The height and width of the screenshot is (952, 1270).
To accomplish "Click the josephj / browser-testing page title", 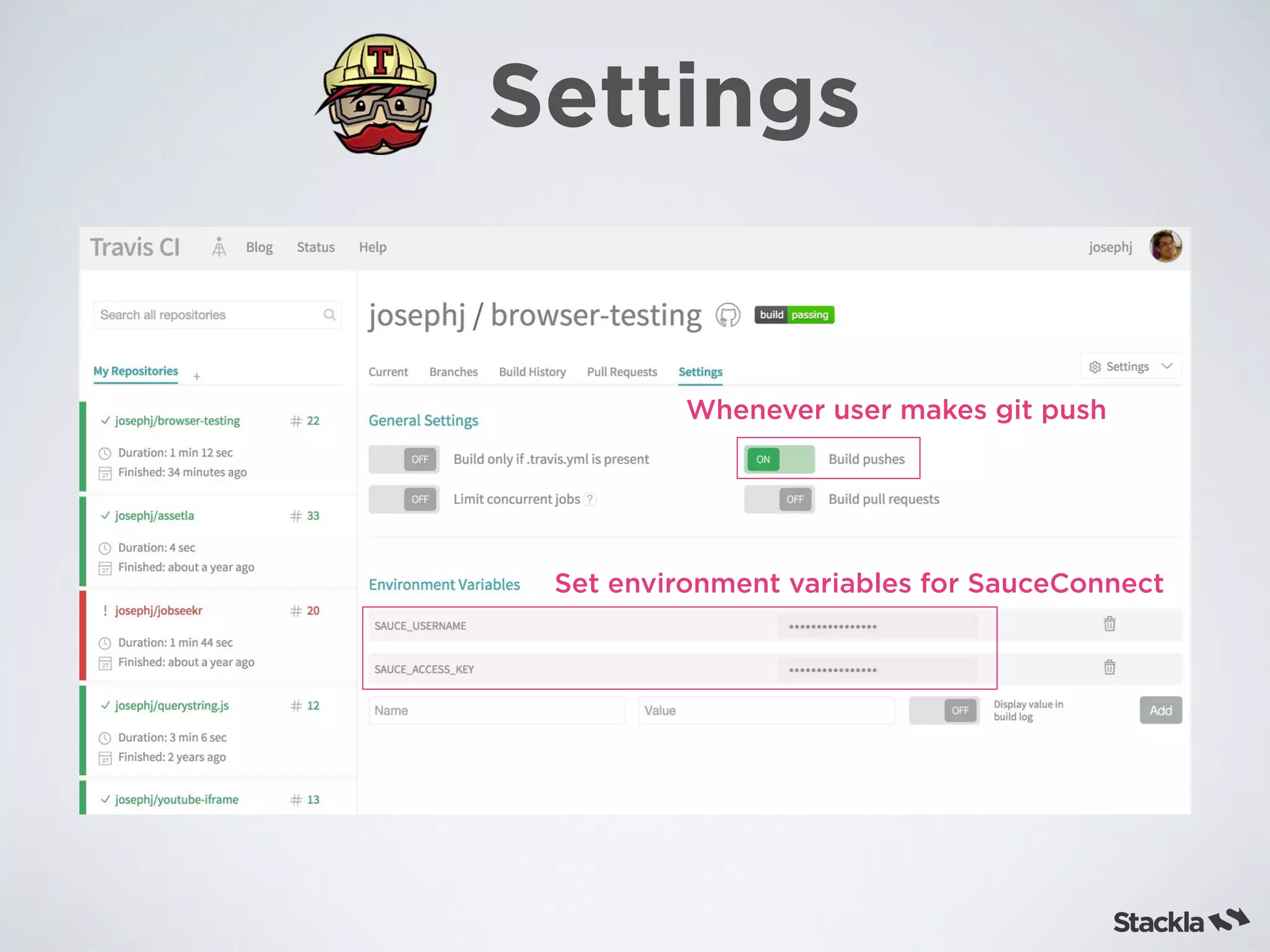I will (x=535, y=315).
